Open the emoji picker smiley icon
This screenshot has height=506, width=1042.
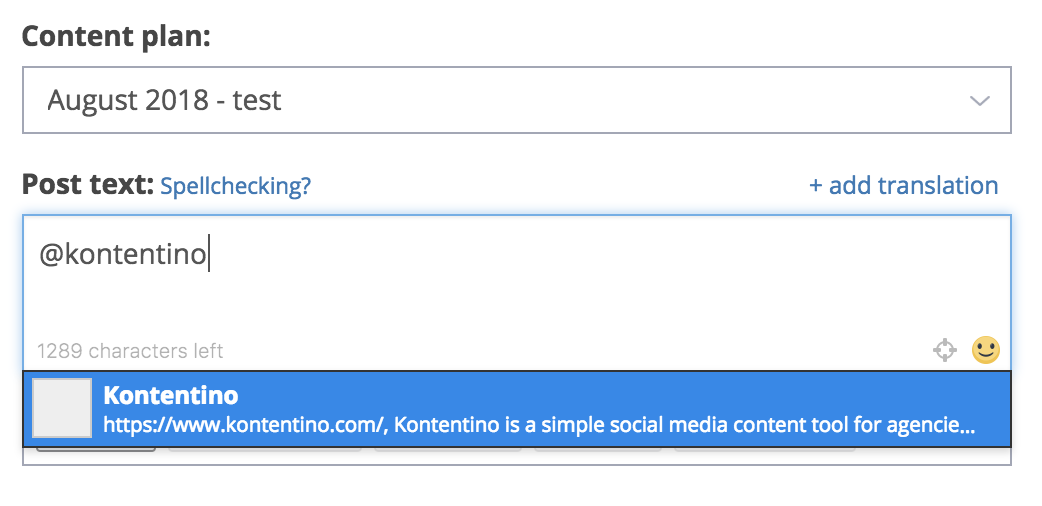(986, 350)
